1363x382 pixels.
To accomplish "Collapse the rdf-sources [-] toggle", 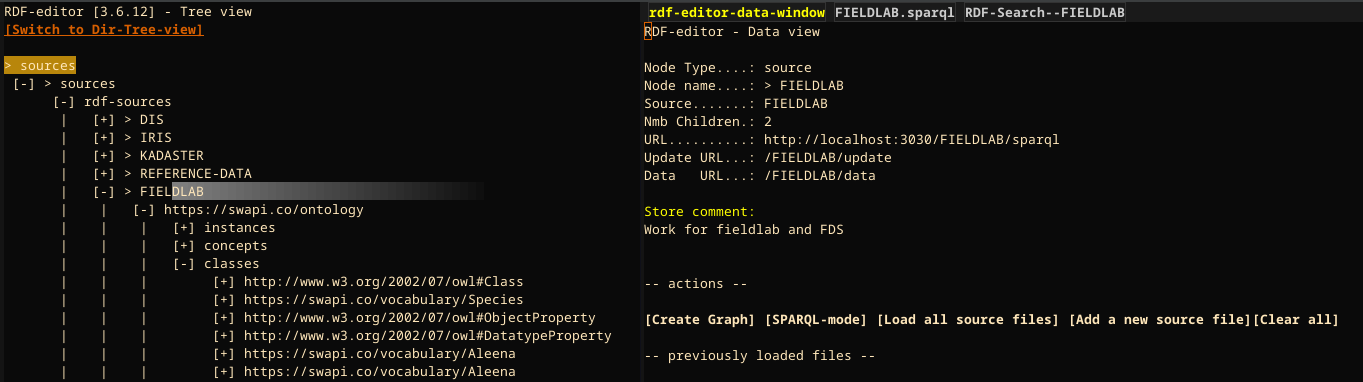I will click(64, 102).
